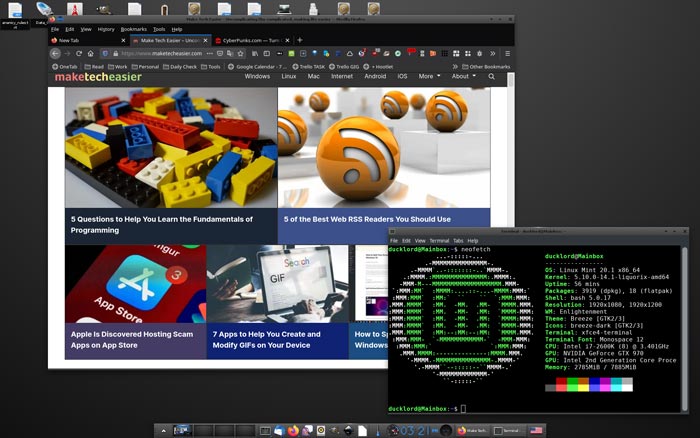Open the Terminal menu in the terminal window

(439, 241)
